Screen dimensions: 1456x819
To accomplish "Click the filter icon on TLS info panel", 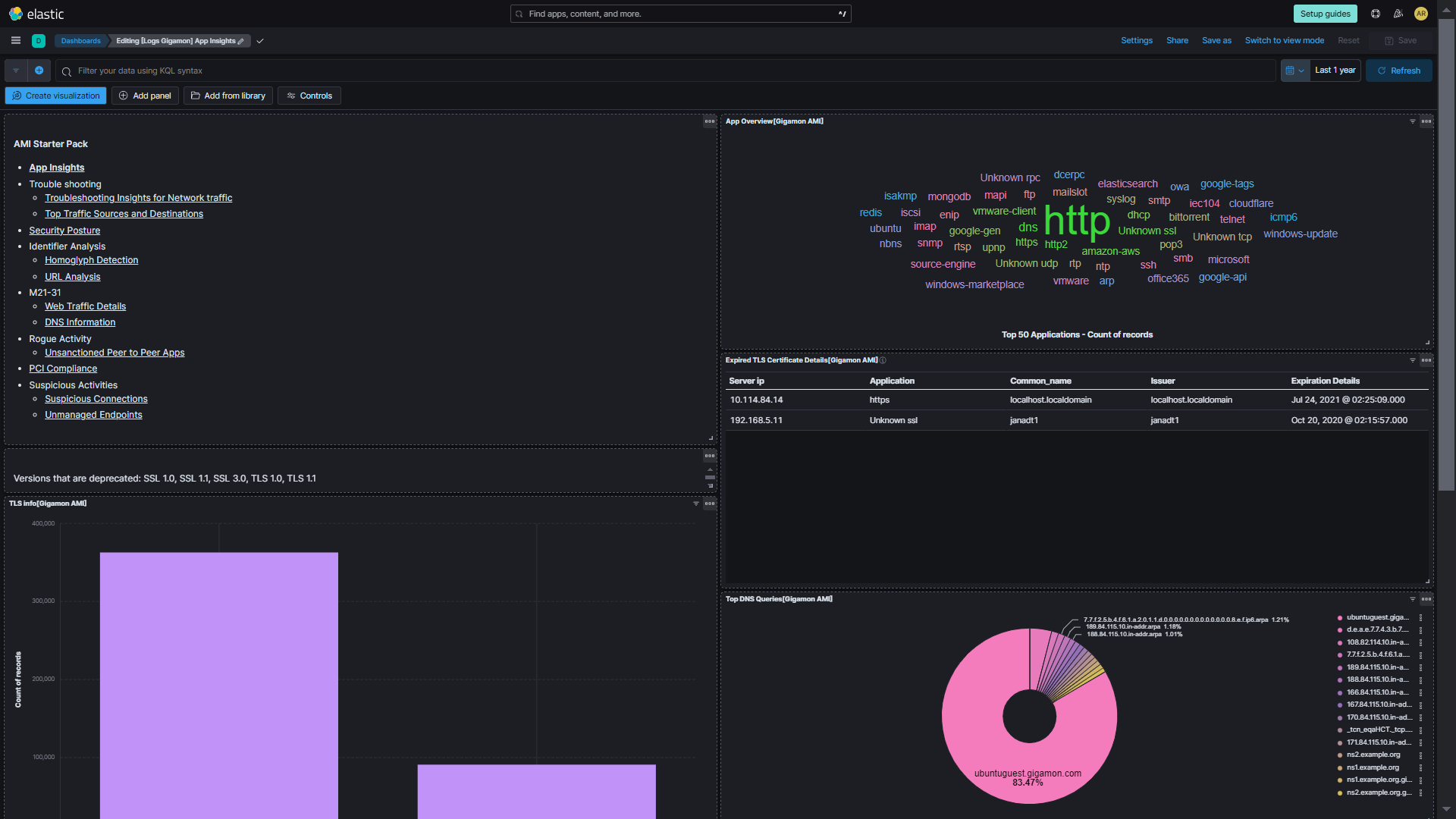I will [696, 504].
